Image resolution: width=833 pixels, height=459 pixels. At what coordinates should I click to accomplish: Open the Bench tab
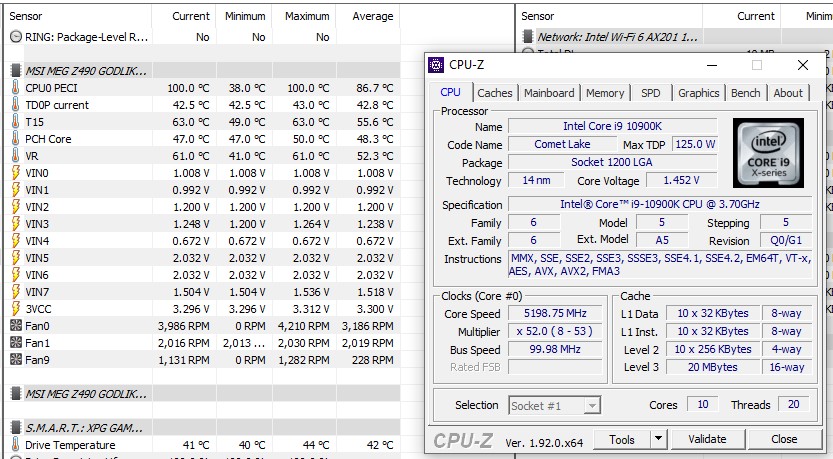click(x=745, y=93)
